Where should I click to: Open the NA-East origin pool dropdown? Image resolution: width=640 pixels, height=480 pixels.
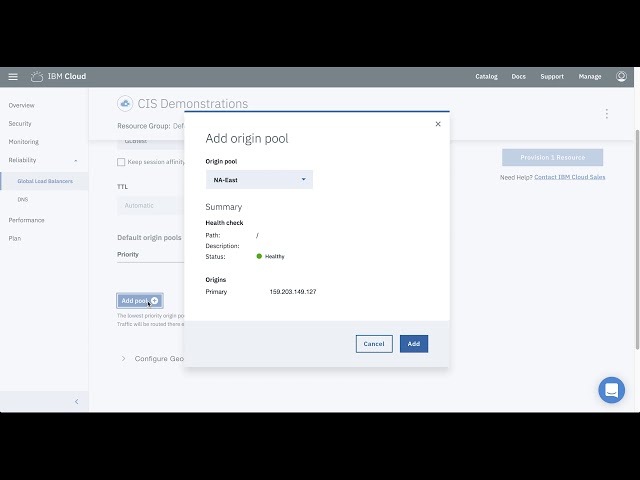click(259, 180)
